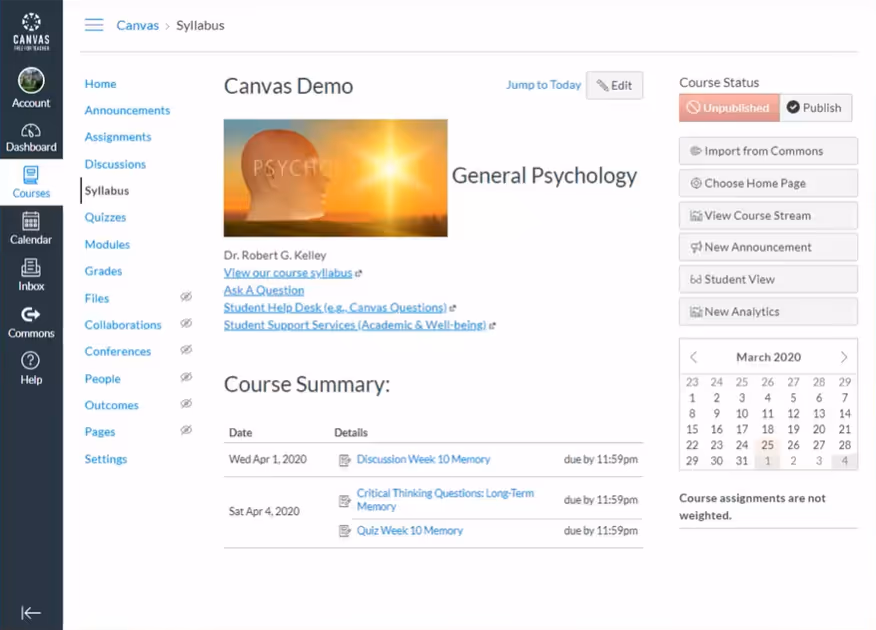Open Announcements in course navigation
This screenshot has height=630, width=876.
point(127,111)
